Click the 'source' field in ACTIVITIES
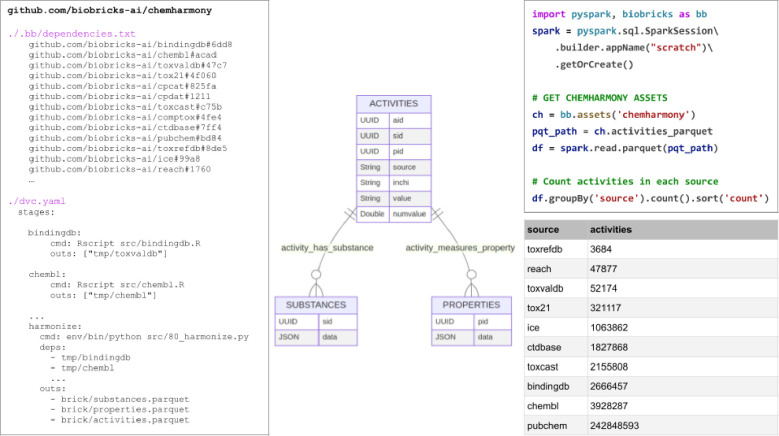This screenshot has height=436, width=779. pyautogui.click(x=410, y=167)
